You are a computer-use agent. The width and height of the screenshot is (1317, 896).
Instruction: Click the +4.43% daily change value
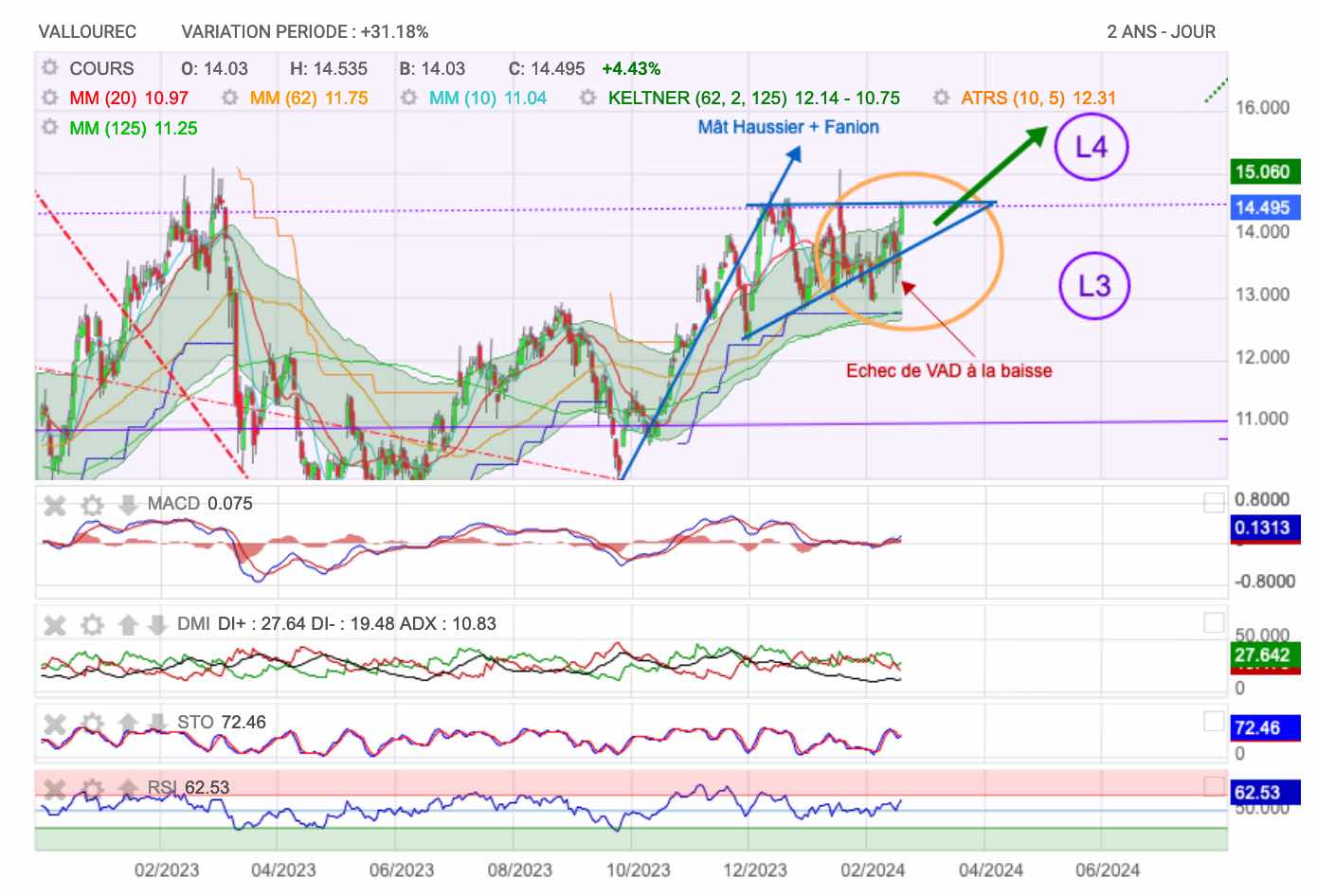tap(631, 68)
